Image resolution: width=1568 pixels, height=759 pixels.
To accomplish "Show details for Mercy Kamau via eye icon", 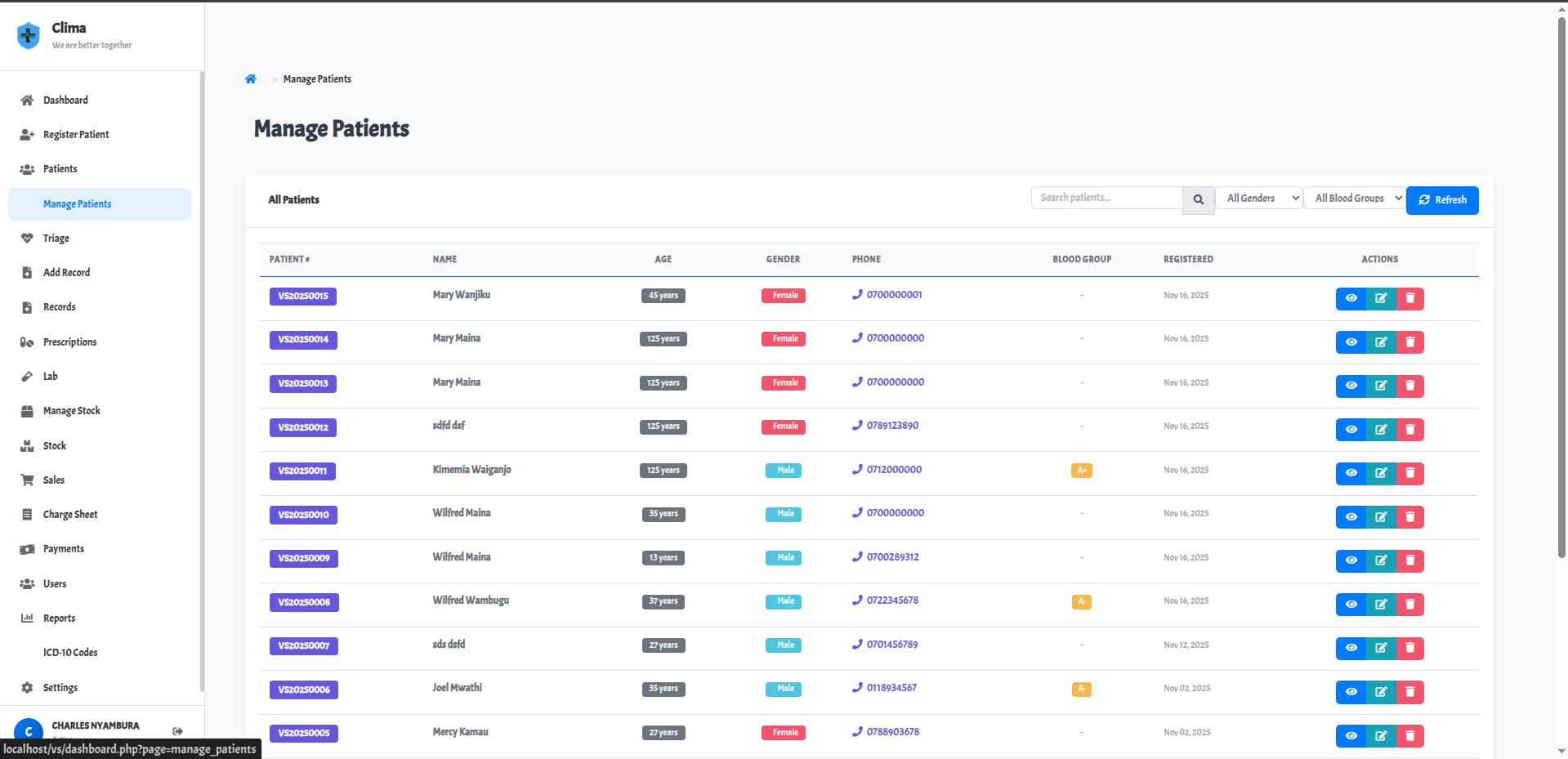I will click(1351, 736).
